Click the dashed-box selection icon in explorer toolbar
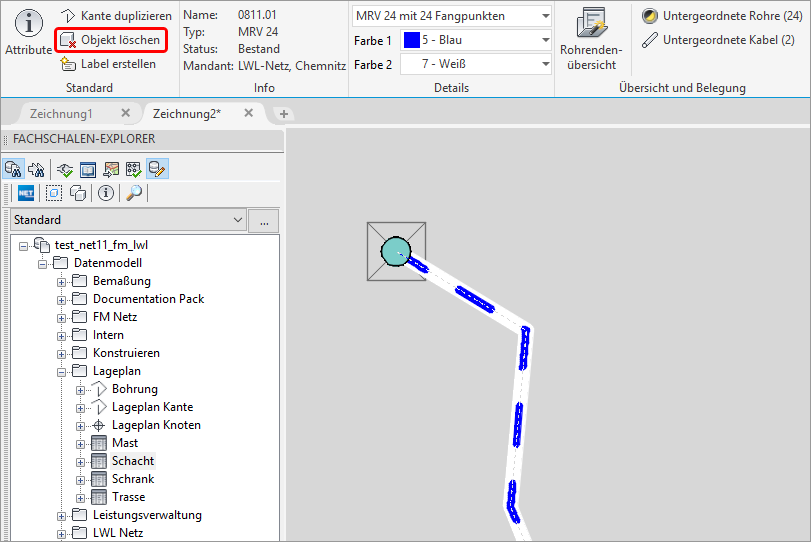The width and height of the screenshot is (811, 542). [x=54, y=193]
